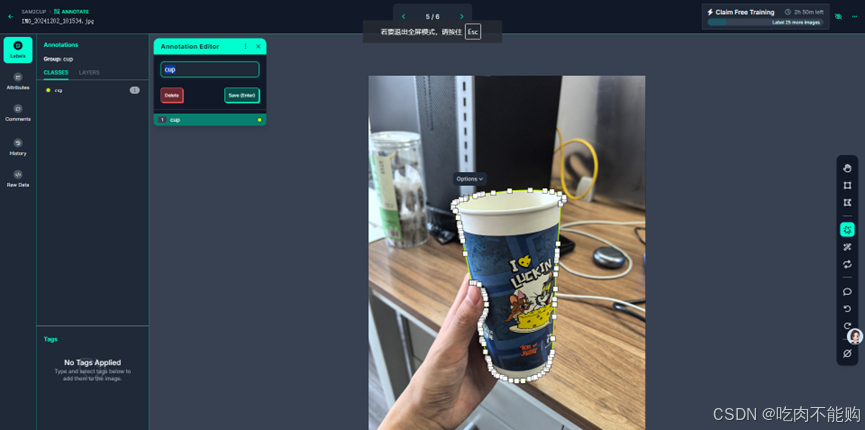Click the SAM2CUP breadcrumb link
This screenshot has width=865, height=430.
(34, 12)
